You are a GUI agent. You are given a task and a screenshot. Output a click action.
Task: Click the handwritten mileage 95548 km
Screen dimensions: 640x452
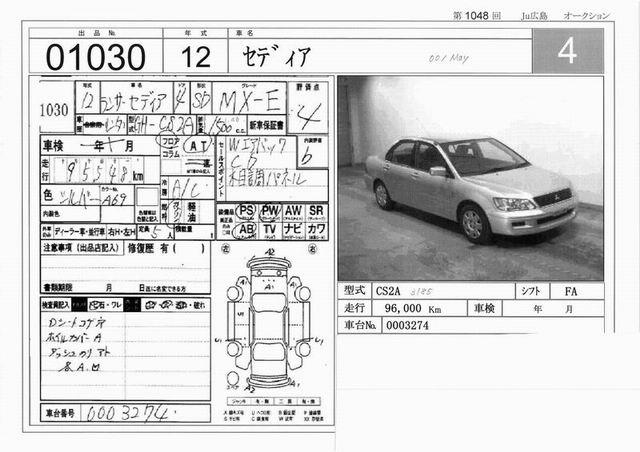click(99, 171)
